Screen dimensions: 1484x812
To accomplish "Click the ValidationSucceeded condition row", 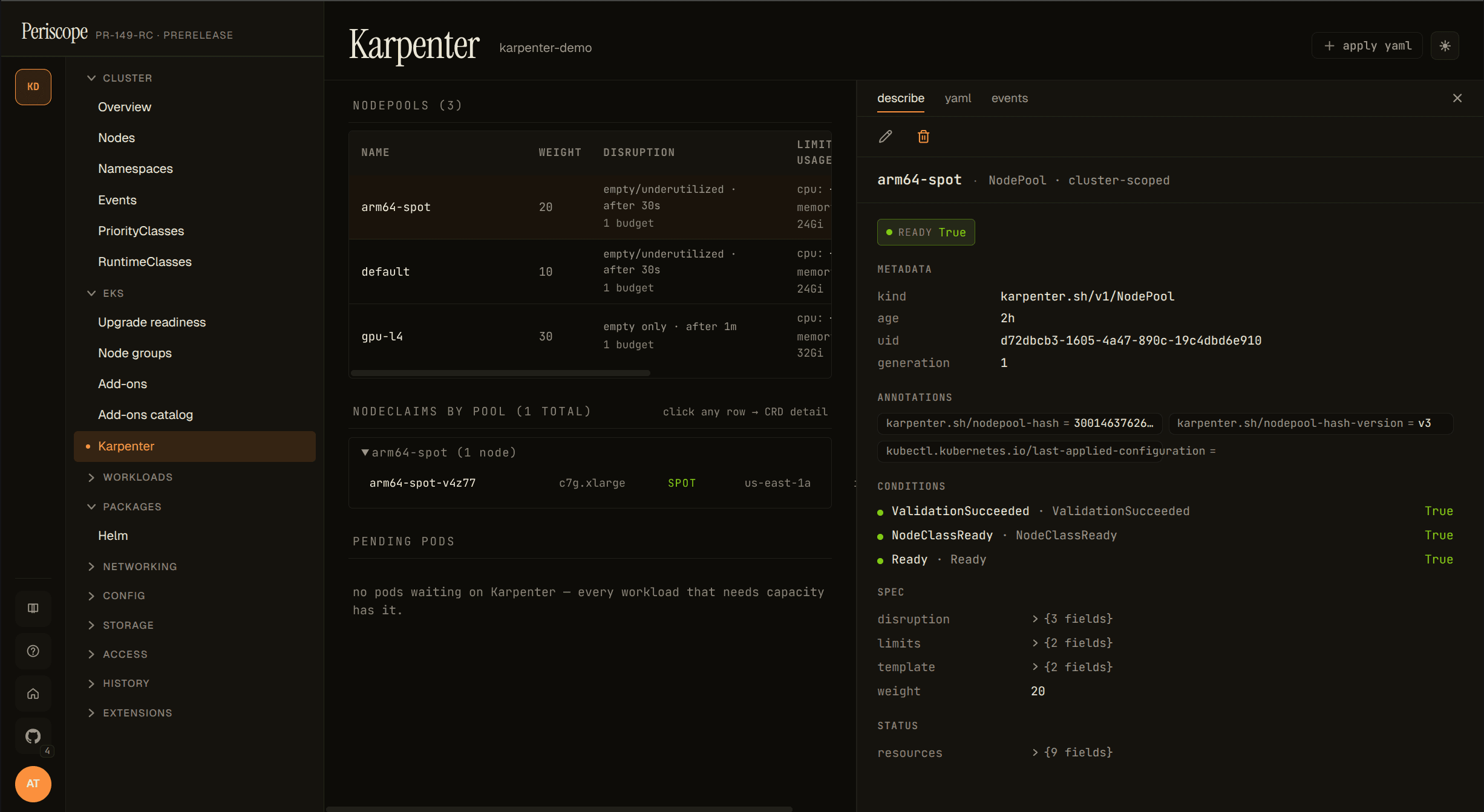I will (1165, 511).
